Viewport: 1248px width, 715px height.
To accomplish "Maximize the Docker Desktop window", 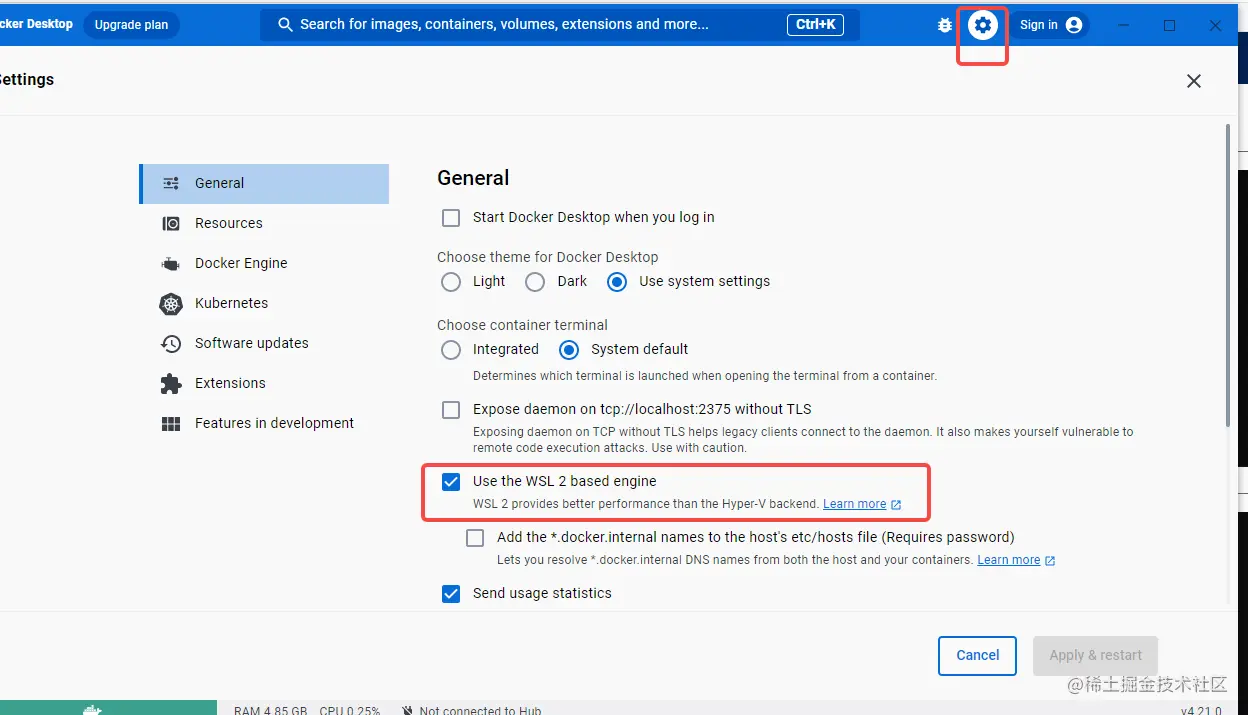I will click(x=1169, y=25).
